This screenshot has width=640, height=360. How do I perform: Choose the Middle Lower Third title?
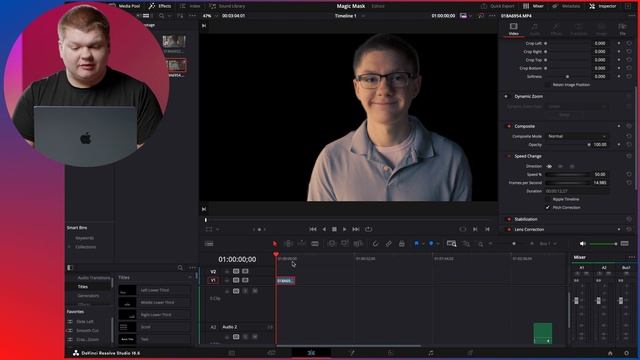[154, 302]
